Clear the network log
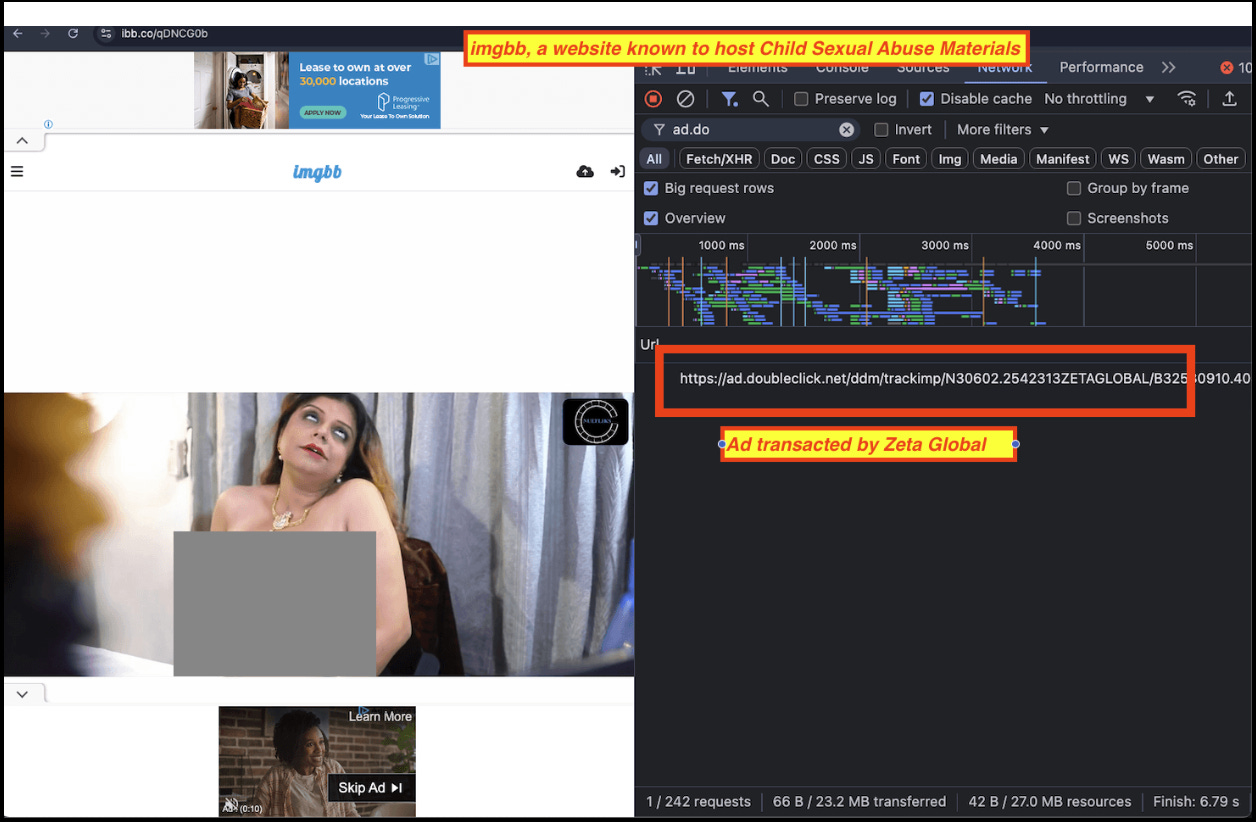The height and width of the screenshot is (822, 1256). click(685, 99)
